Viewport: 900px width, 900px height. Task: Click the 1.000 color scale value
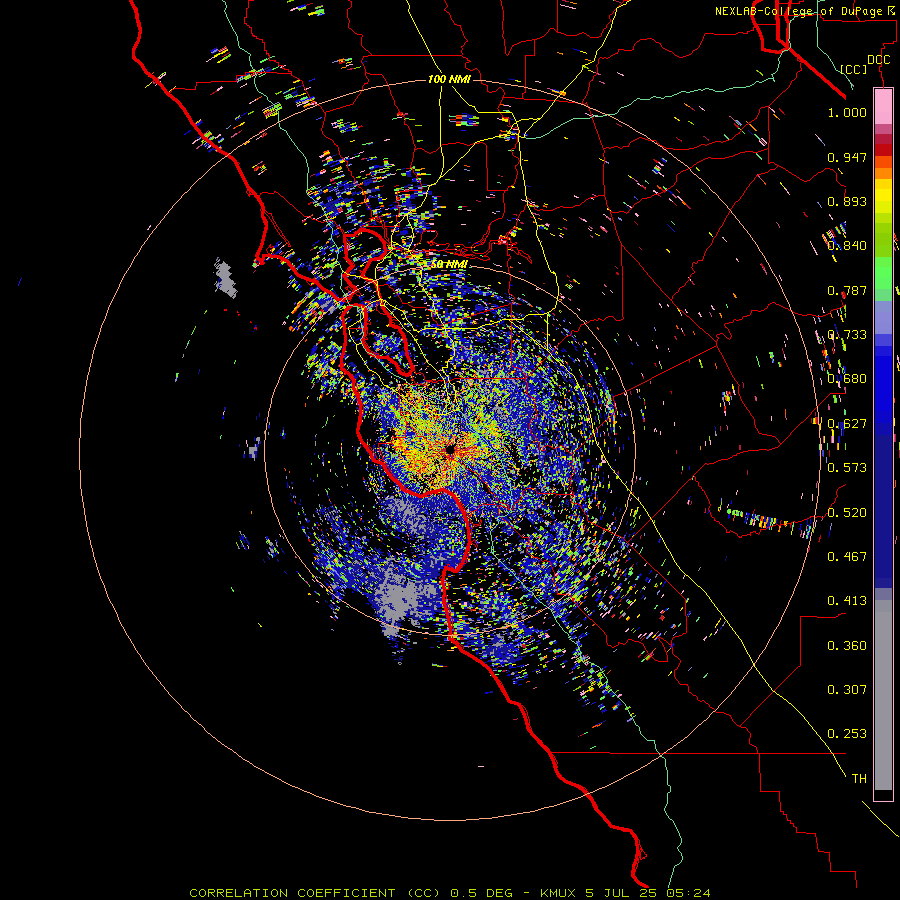click(847, 113)
